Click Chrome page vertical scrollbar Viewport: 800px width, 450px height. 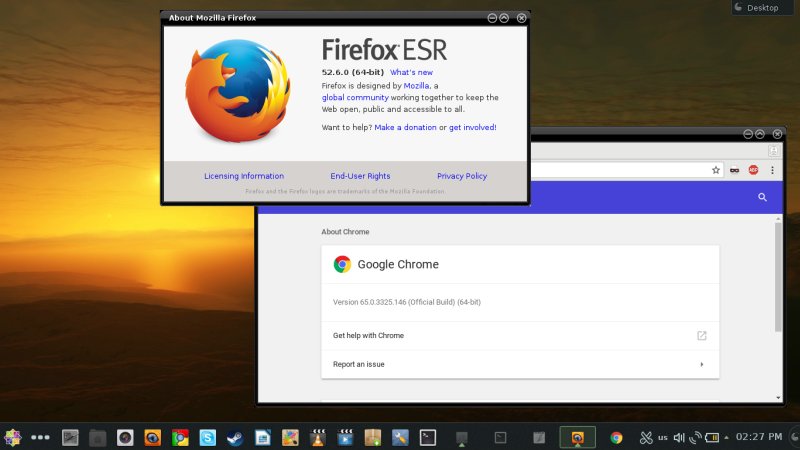(x=778, y=277)
